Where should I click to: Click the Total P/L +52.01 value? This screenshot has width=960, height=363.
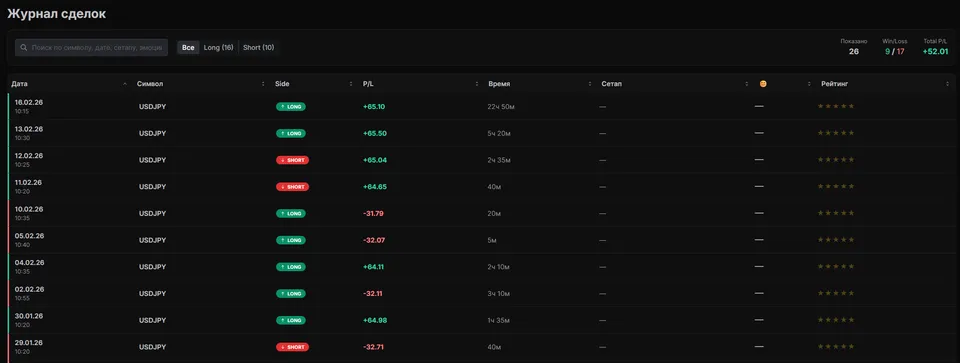[936, 52]
